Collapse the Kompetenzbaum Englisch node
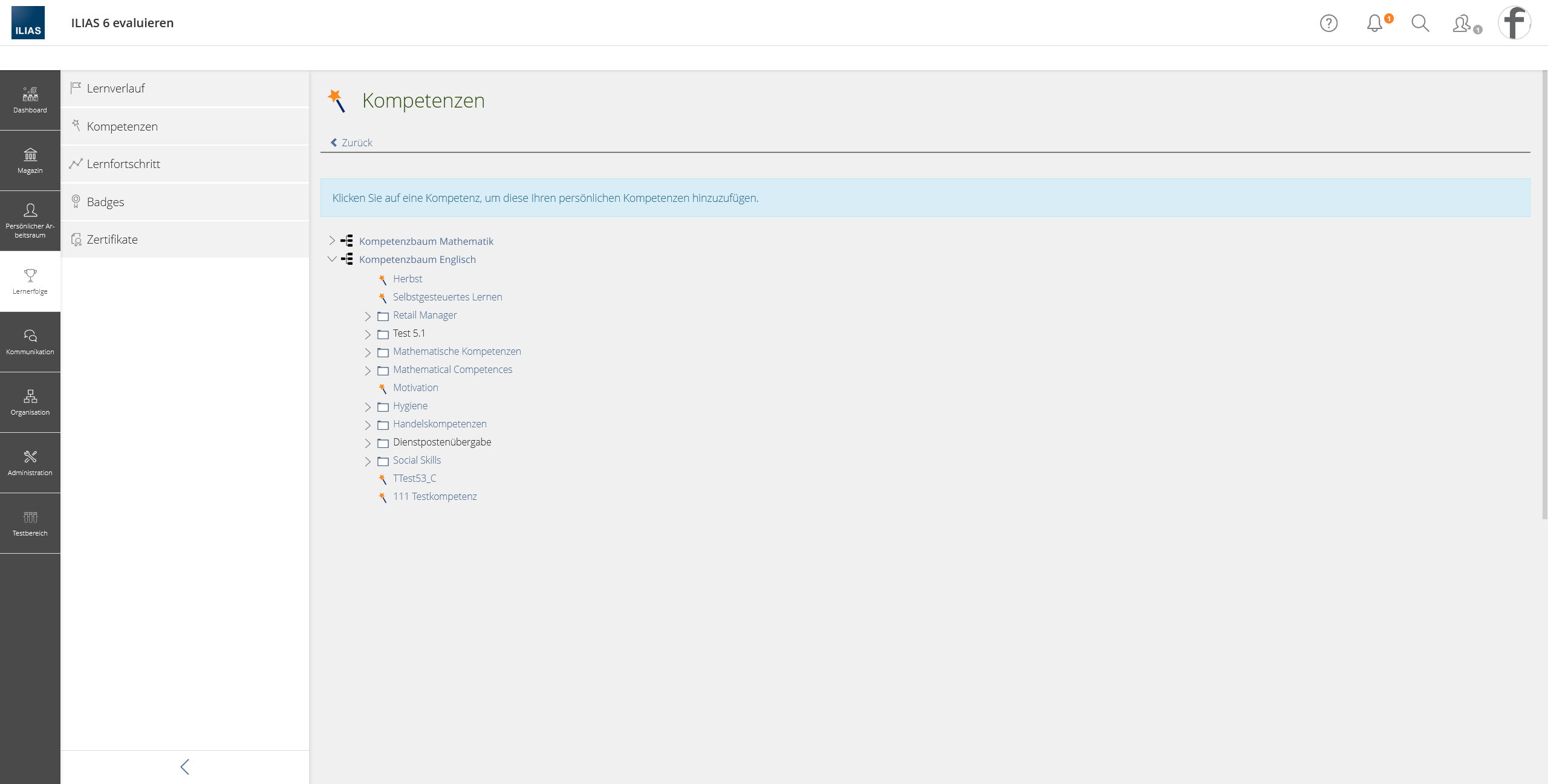Image resolution: width=1548 pixels, height=784 pixels. (x=332, y=259)
